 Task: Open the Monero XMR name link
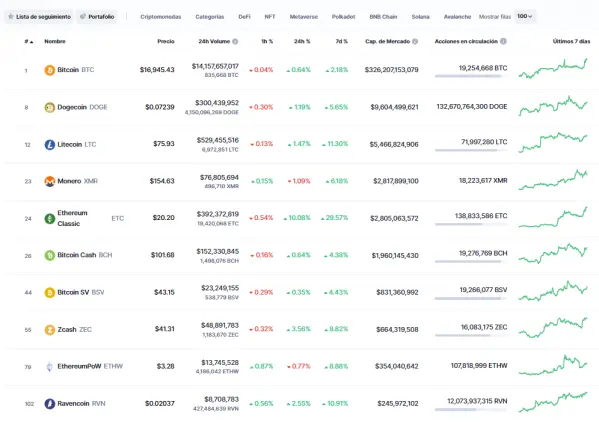[x=78, y=181]
